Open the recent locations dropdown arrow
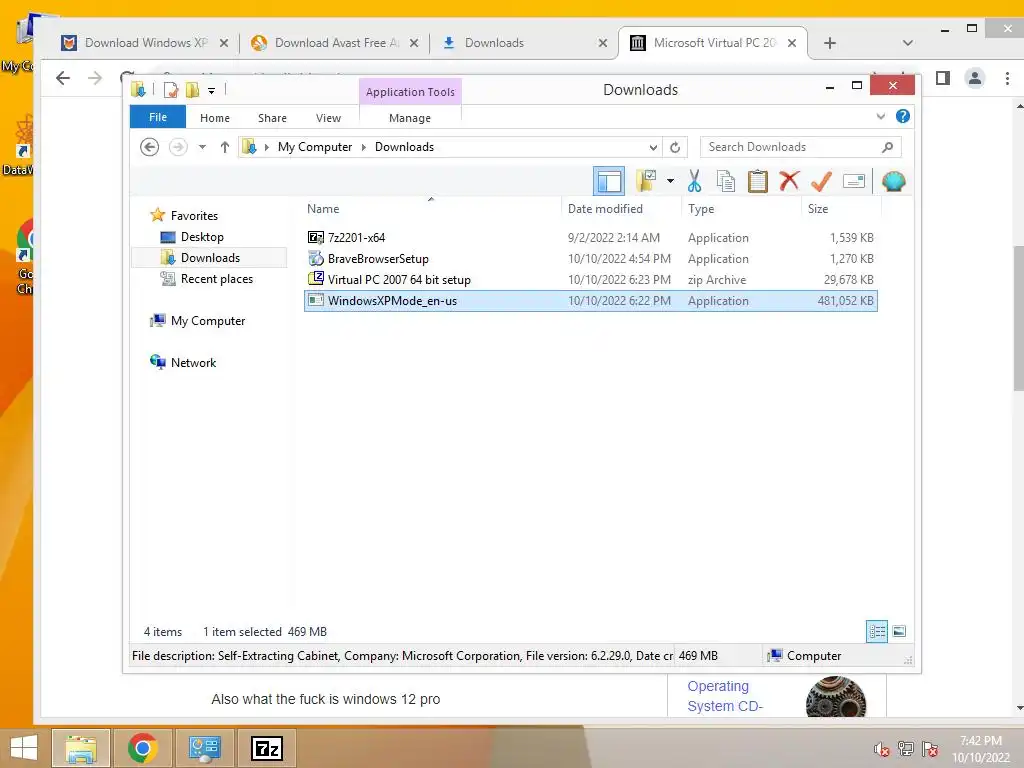 tap(202, 147)
